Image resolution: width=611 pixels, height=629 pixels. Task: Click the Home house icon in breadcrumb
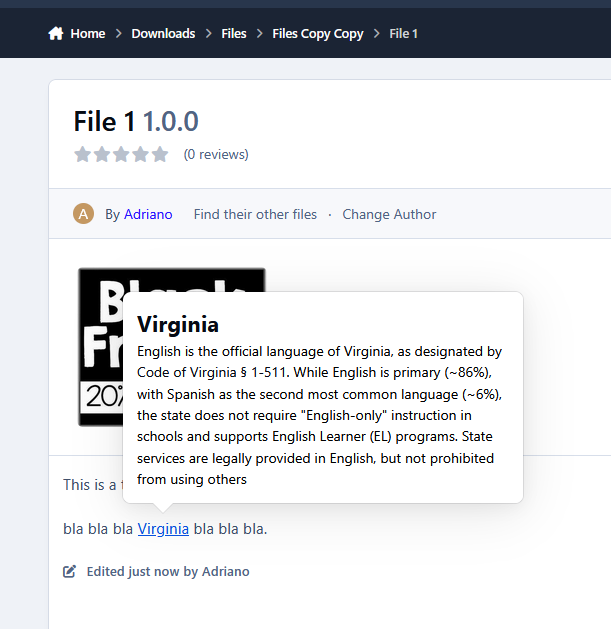(x=56, y=34)
